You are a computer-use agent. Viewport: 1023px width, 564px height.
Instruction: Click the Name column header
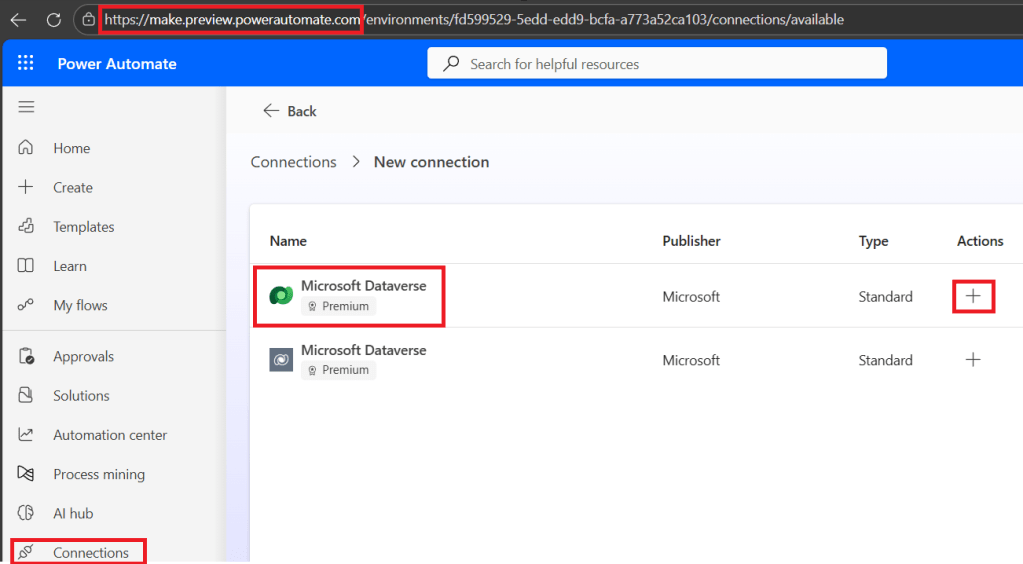(x=288, y=241)
